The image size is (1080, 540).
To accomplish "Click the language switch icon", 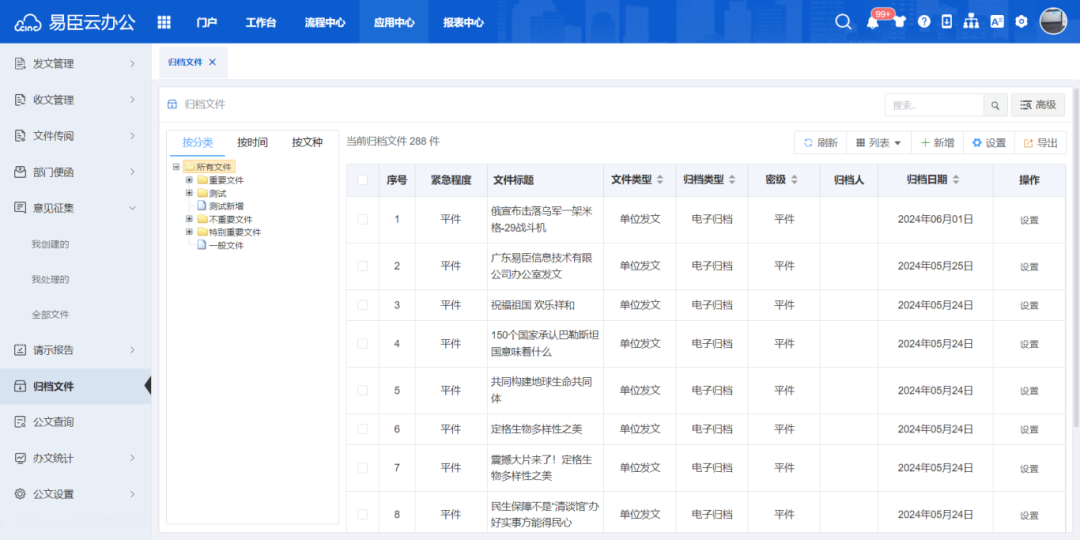I will pyautogui.click(x=997, y=22).
